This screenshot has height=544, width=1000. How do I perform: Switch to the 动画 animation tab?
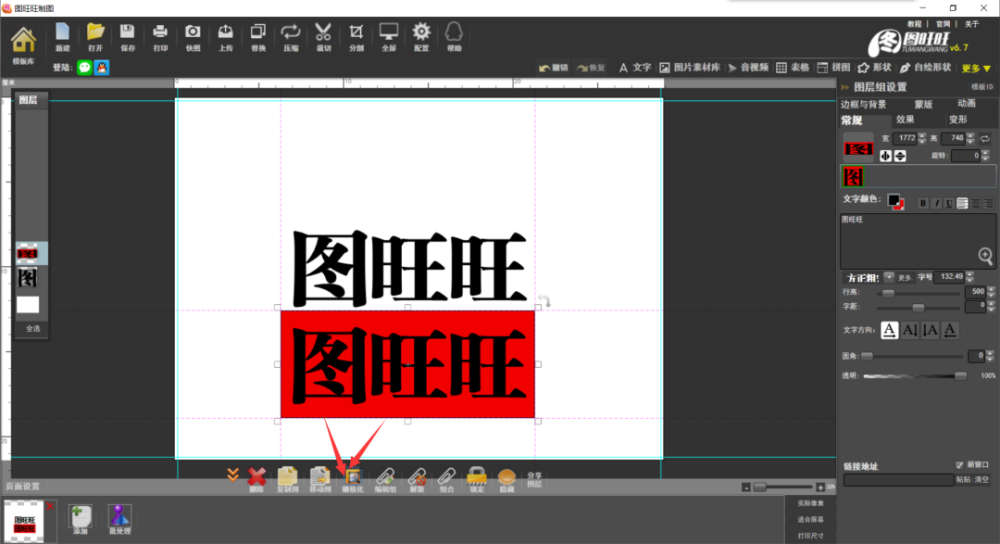tap(966, 103)
